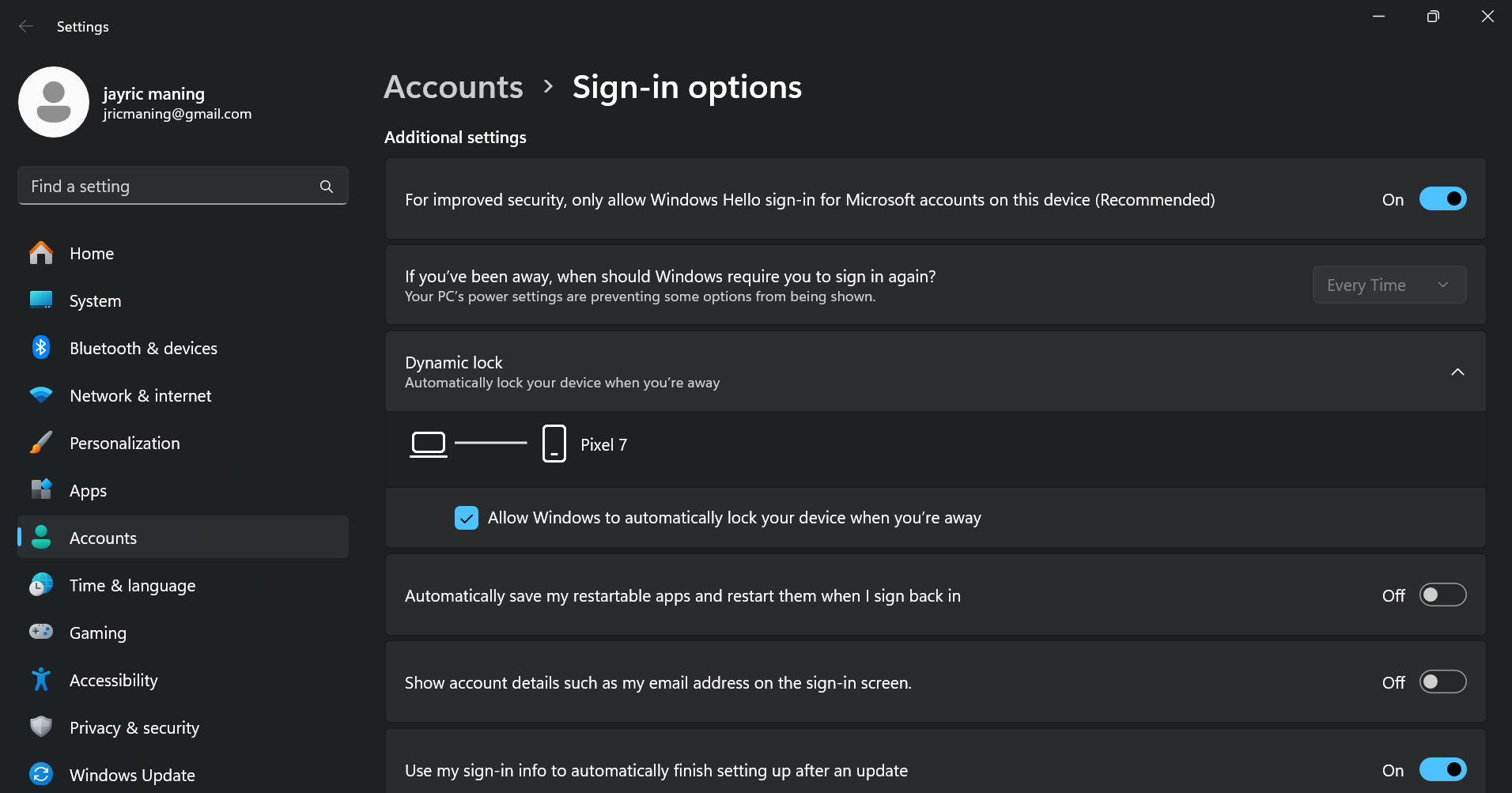Viewport: 1512px width, 793px height.
Task: Click the back arrow button
Action: [x=26, y=27]
